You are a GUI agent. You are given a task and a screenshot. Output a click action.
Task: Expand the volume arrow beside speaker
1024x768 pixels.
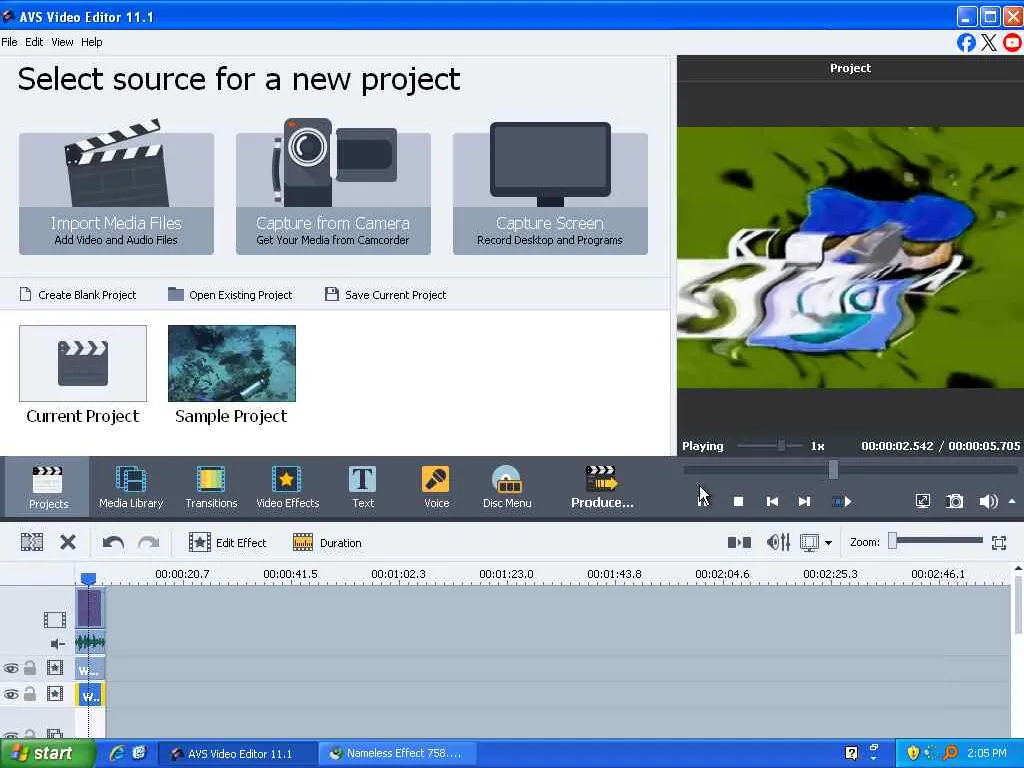[1012, 502]
